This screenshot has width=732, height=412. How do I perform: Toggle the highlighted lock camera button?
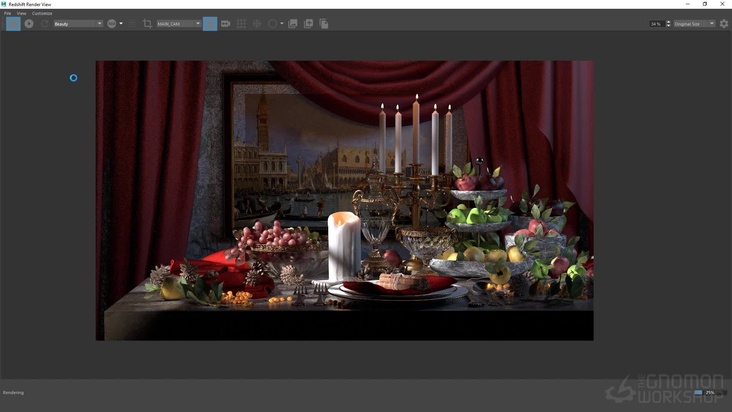coord(210,23)
